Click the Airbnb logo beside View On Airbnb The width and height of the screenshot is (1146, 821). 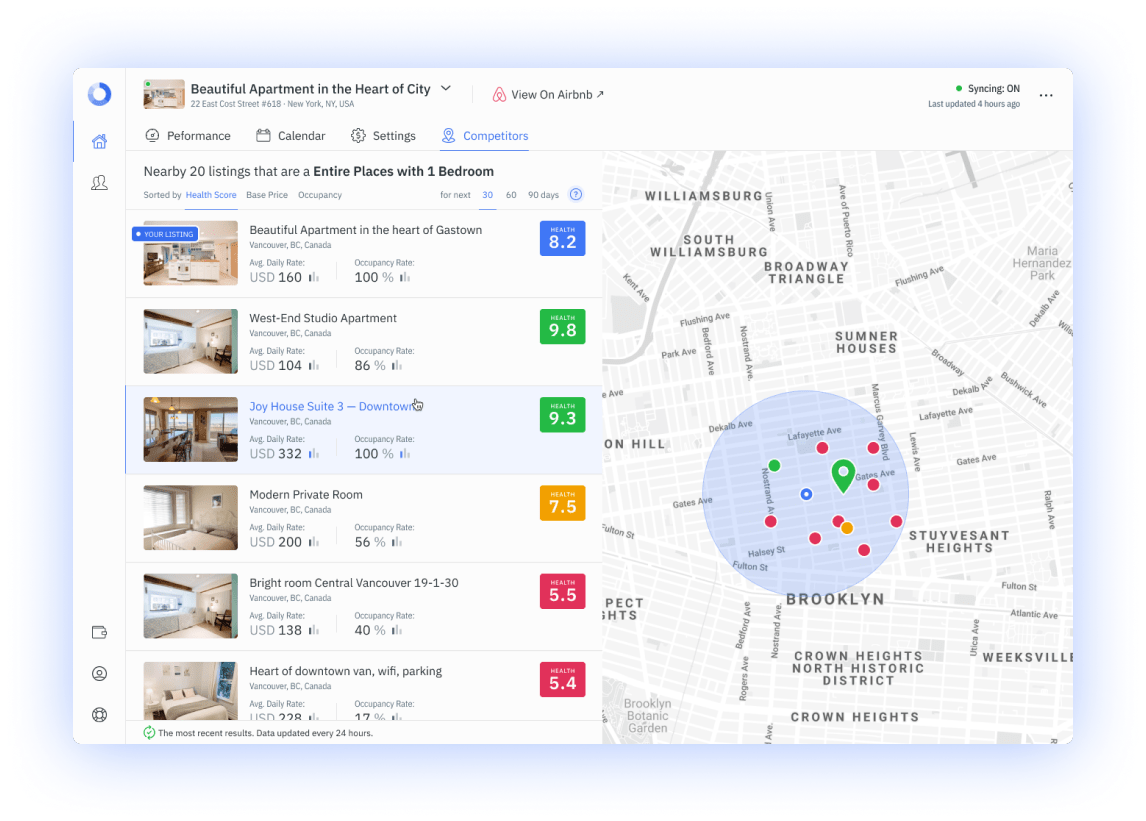499,94
